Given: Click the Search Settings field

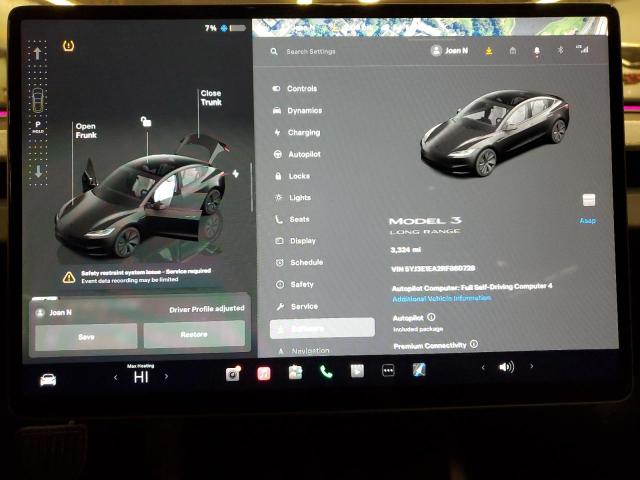Looking at the screenshot, I should [311, 51].
